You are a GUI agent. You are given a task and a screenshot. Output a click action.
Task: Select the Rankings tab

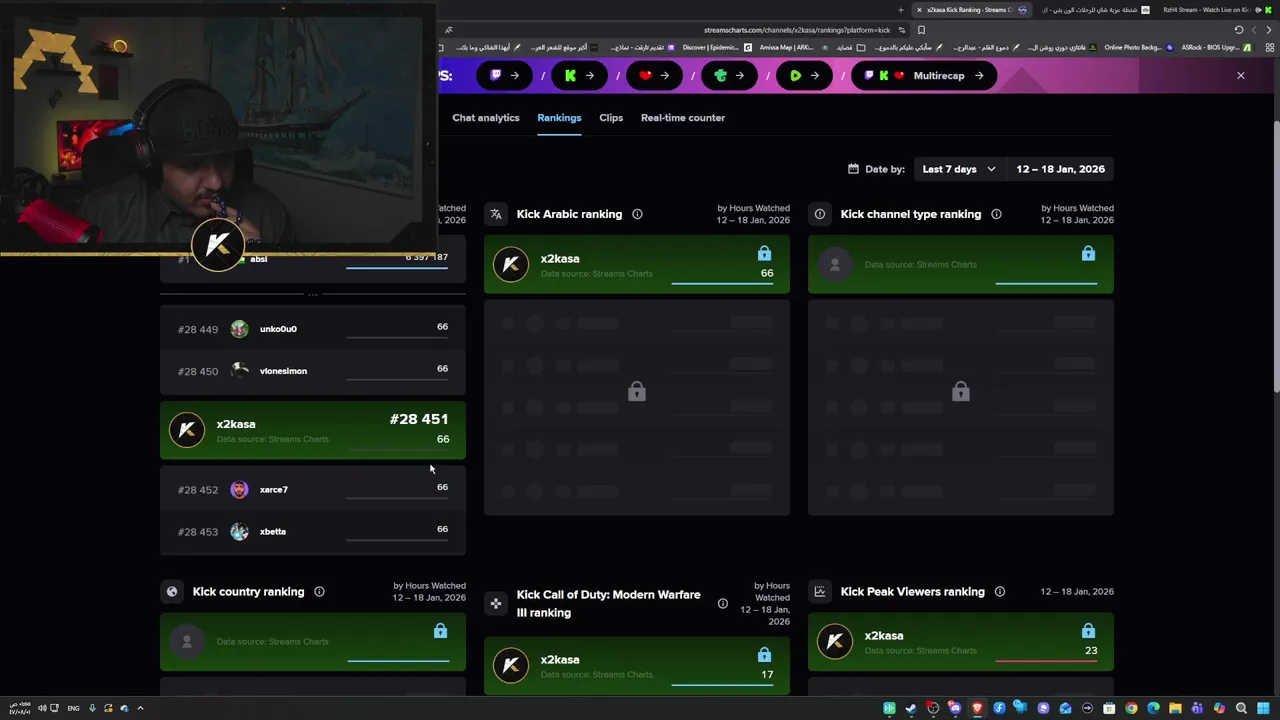pos(559,118)
